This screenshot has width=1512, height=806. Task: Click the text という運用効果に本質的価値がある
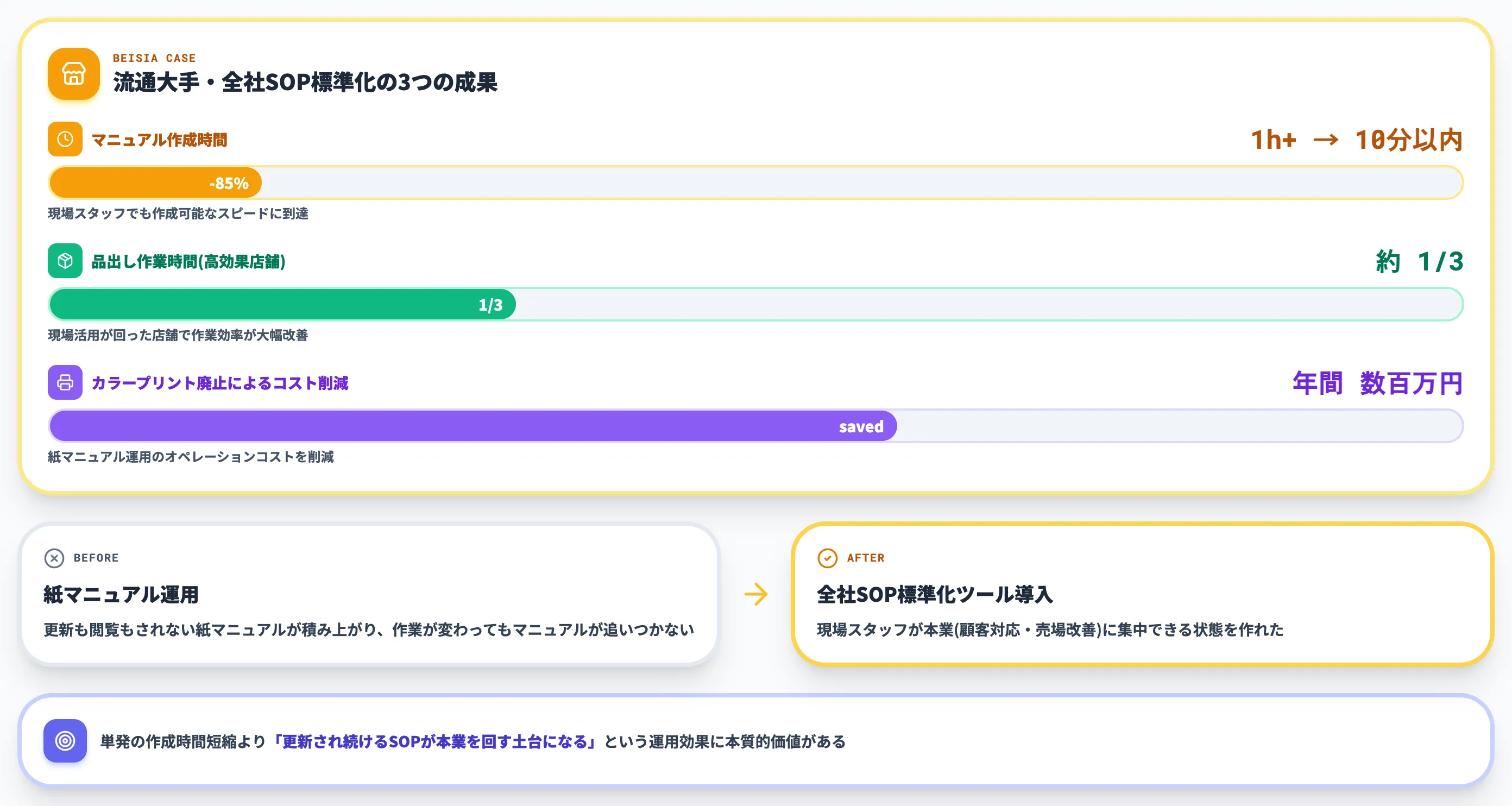pyautogui.click(x=725, y=741)
